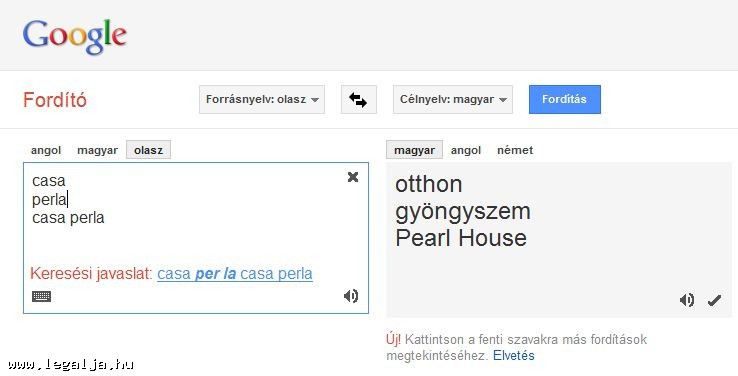Open the virtual keyboard icon
The width and height of the screenshot is (738, 376).
[41, 296]
